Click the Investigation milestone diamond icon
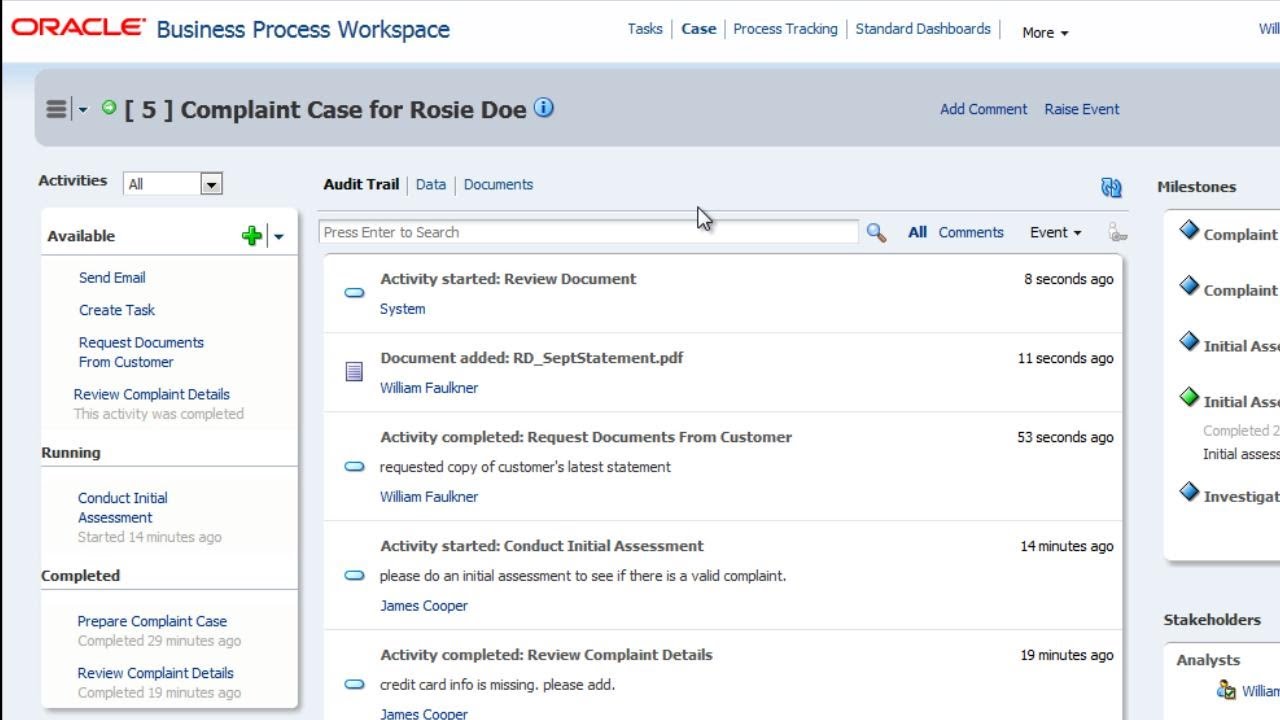The width and height of the screenshot is (1280, 720). [x=1189, y=492]
